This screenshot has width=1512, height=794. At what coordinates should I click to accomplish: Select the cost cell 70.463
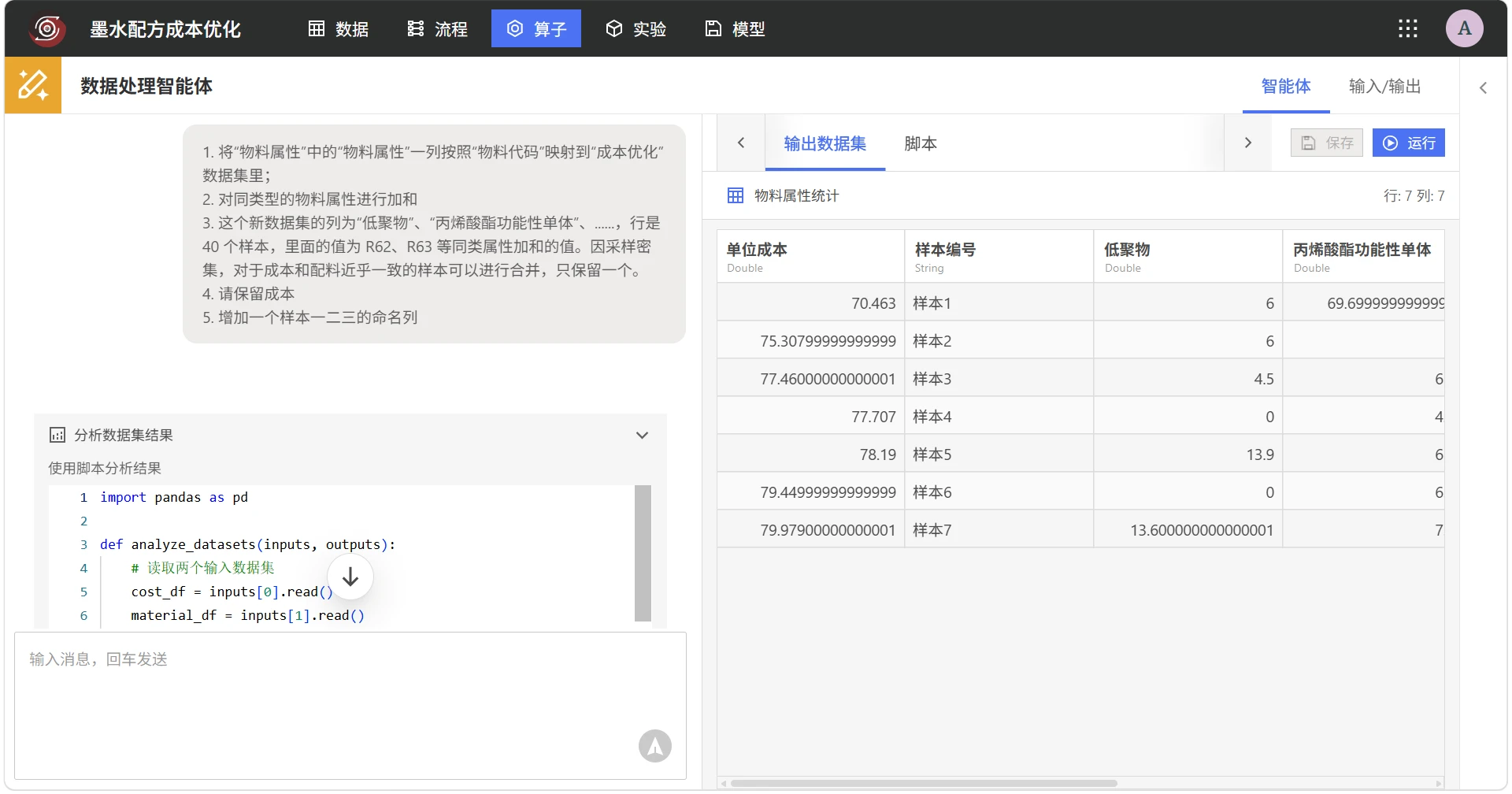[810, 303]
